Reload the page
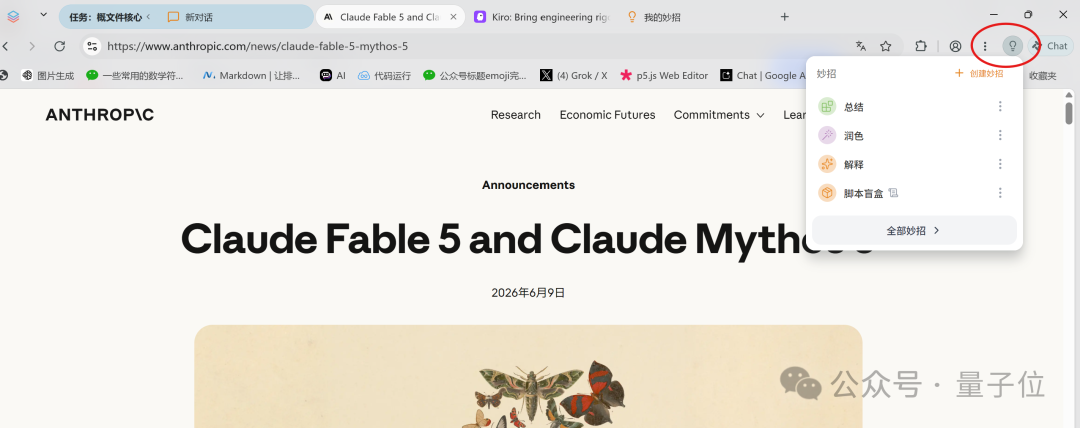Image resolution: width=1080 pixels, height=428 pixels. click(60, 46)
